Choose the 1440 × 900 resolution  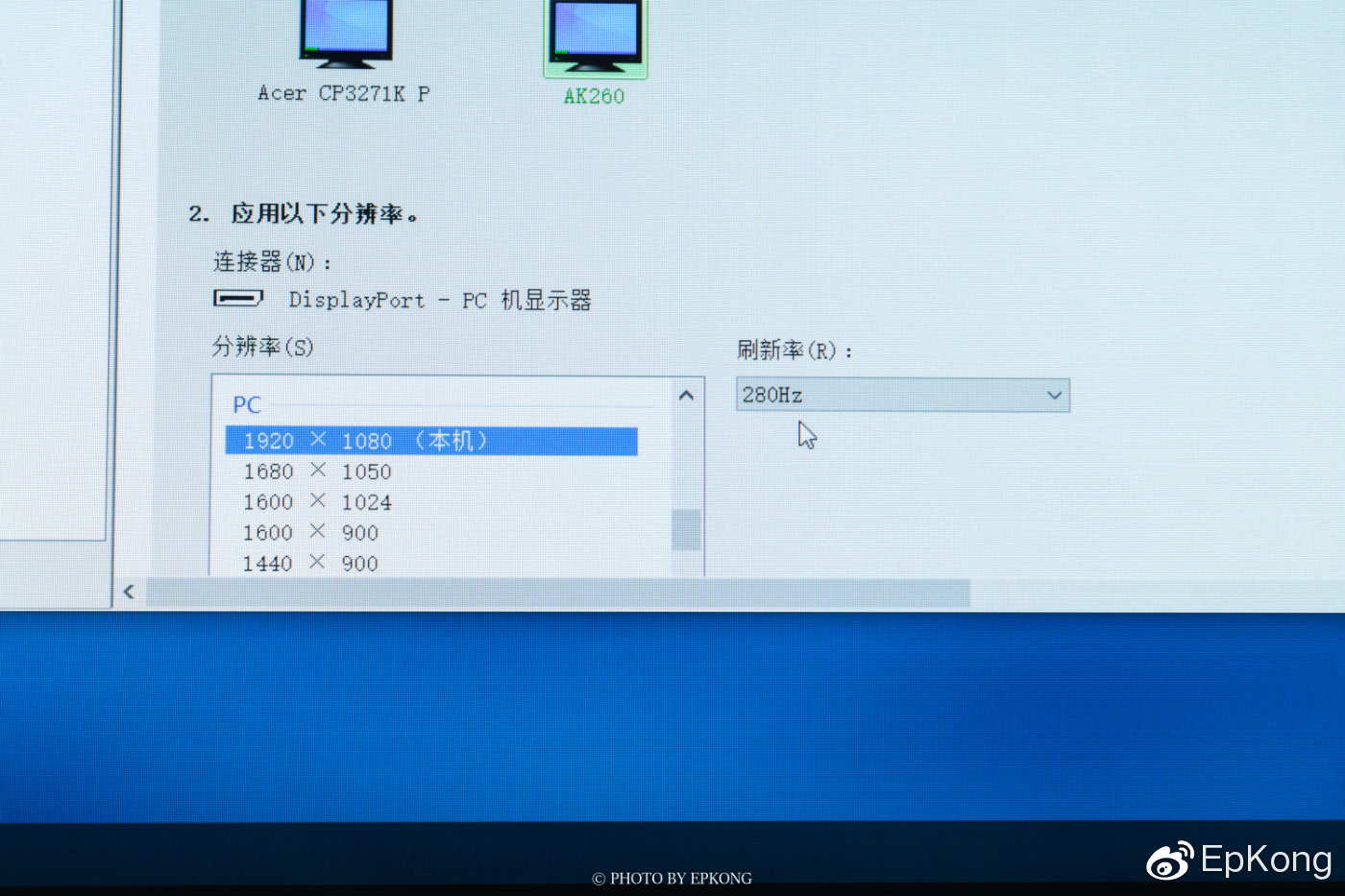tap(309, 563)
